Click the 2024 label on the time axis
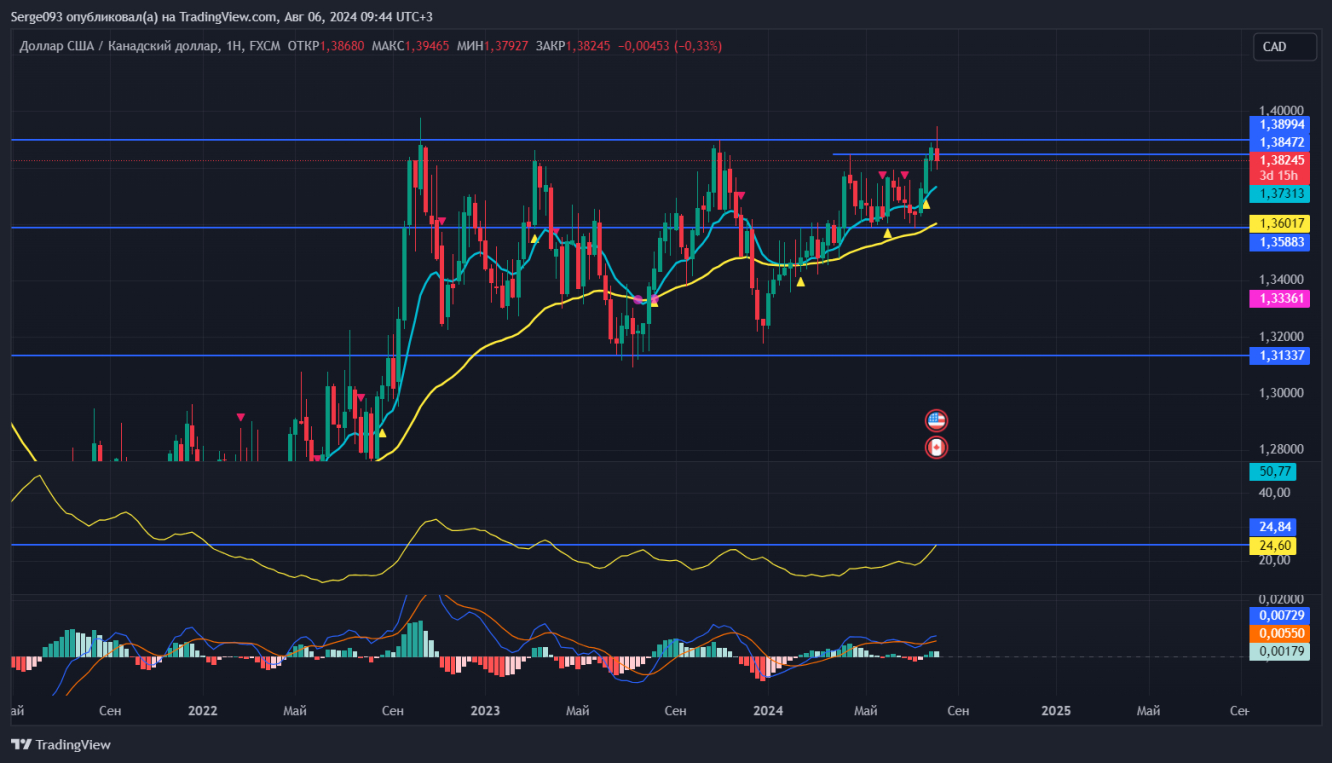Screen dimensions: 1332x763 [768, 711]
